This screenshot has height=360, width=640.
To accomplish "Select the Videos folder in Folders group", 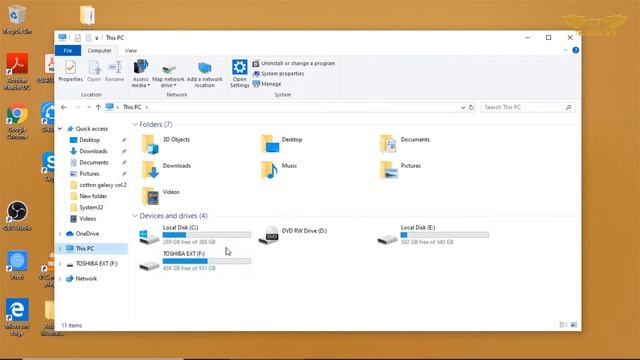I will tap(160, 196).
